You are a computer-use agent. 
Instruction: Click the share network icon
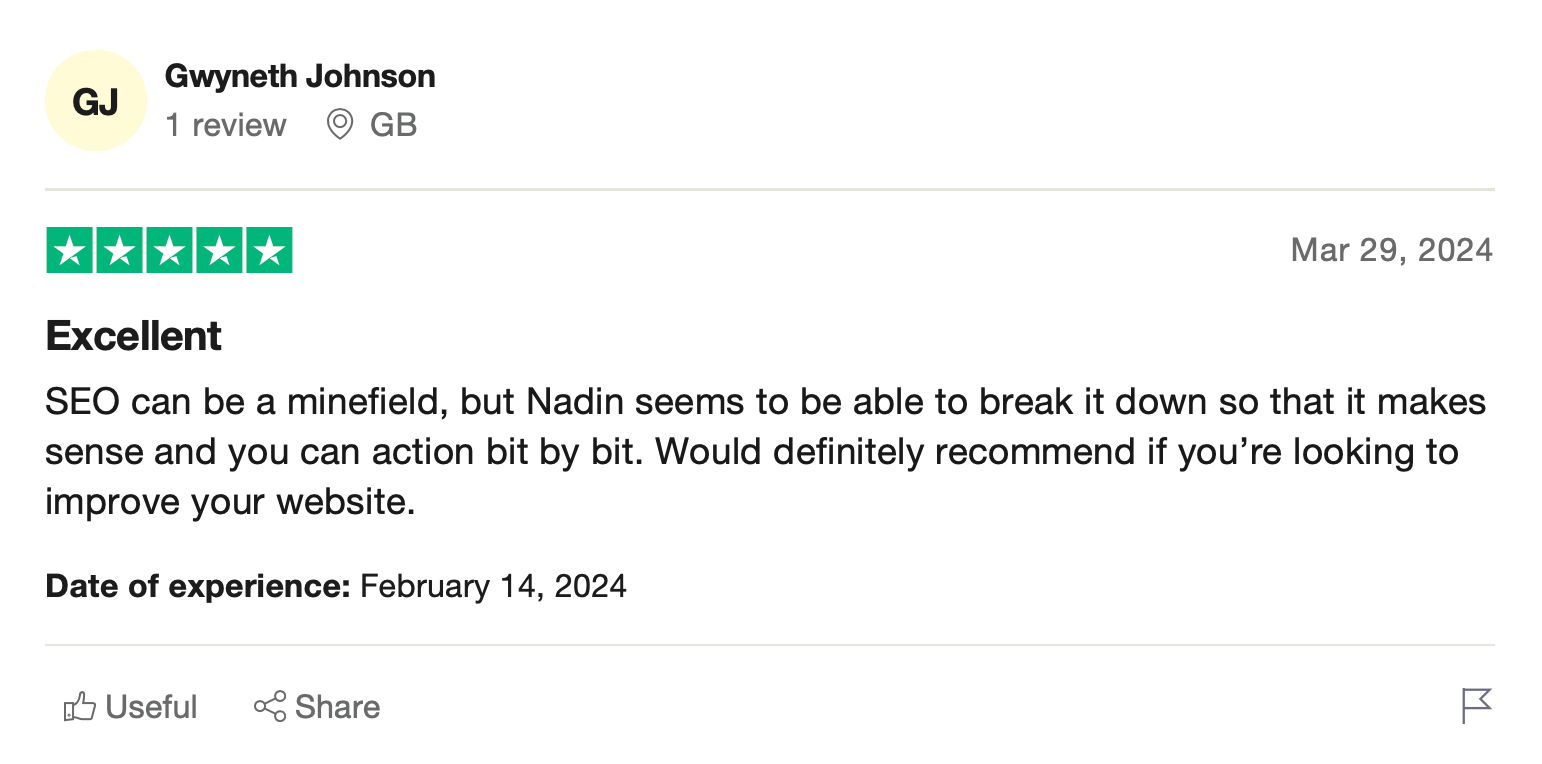tap(269, 707)
